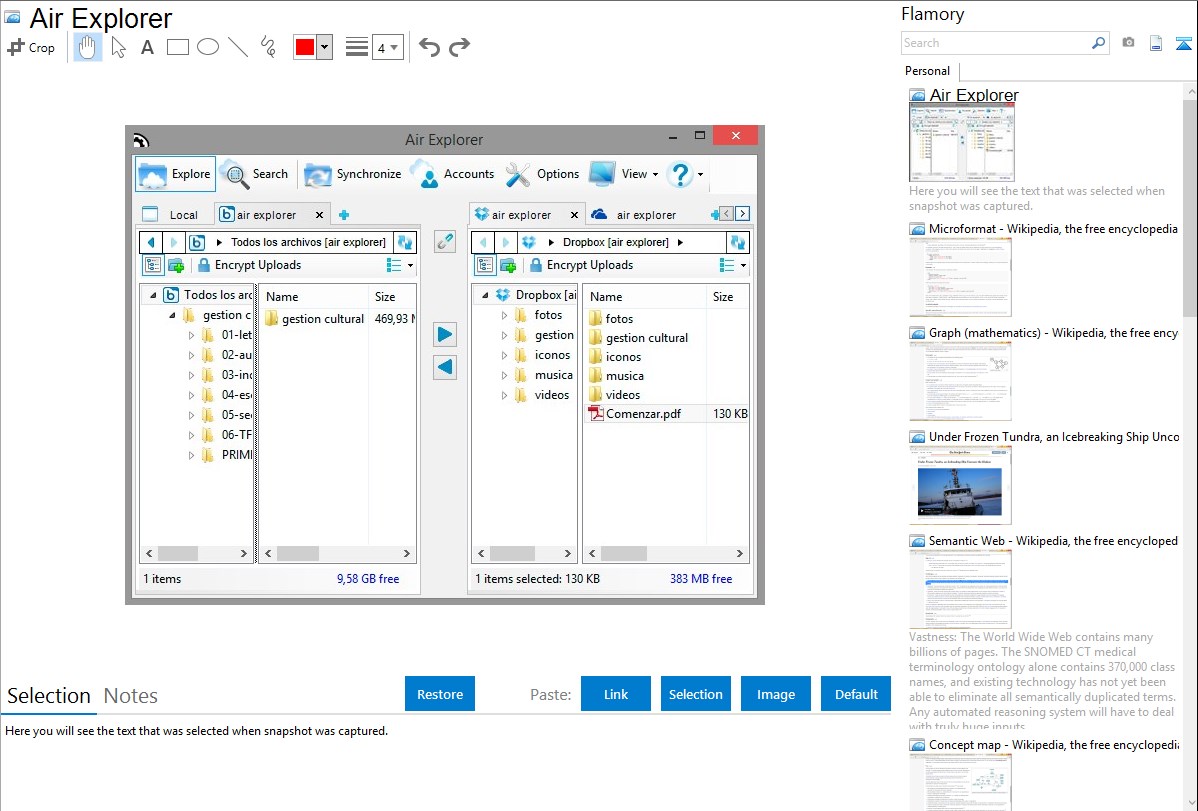Viewport: 1198px width, 811px height.
Task: Click the copy-to-left arrow button
Action: (445, 367)
